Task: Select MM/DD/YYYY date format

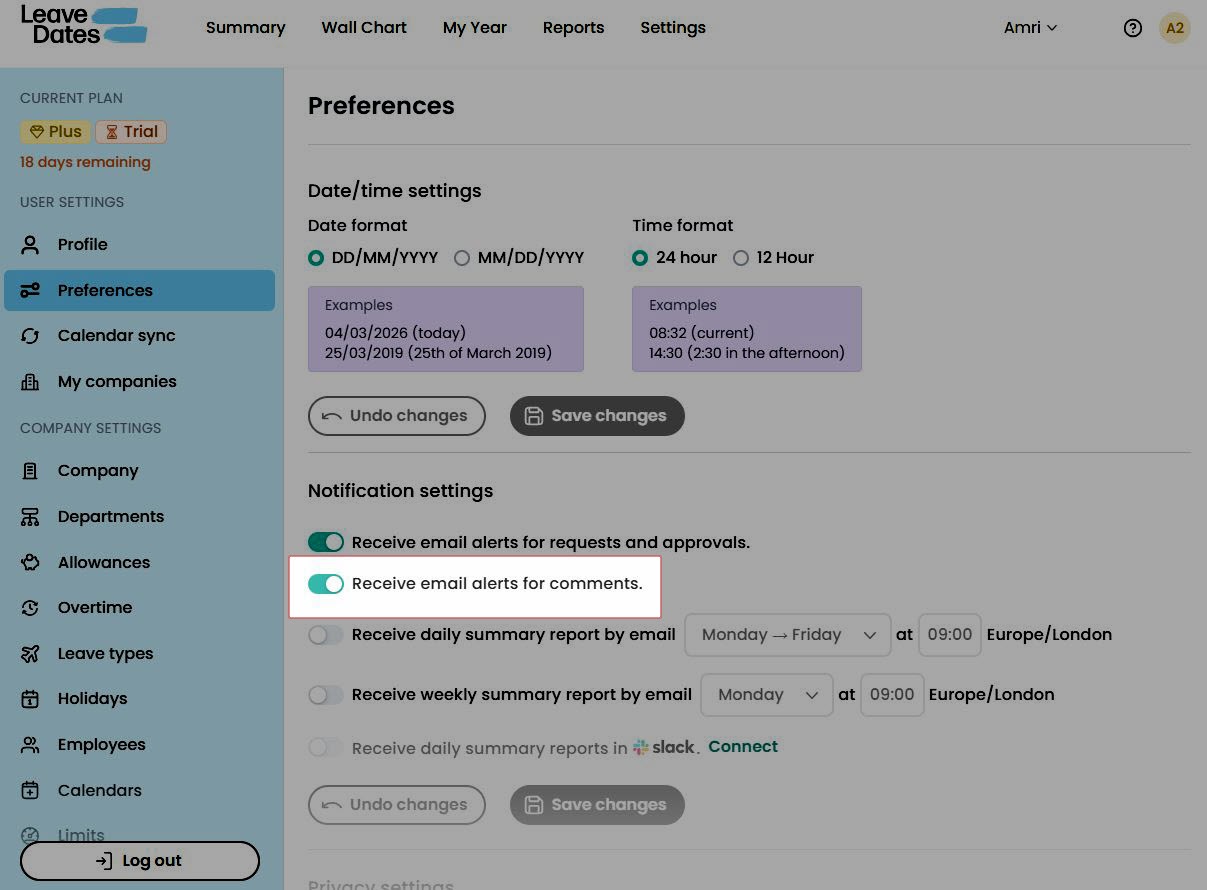Action: click(x=462, y=258)
